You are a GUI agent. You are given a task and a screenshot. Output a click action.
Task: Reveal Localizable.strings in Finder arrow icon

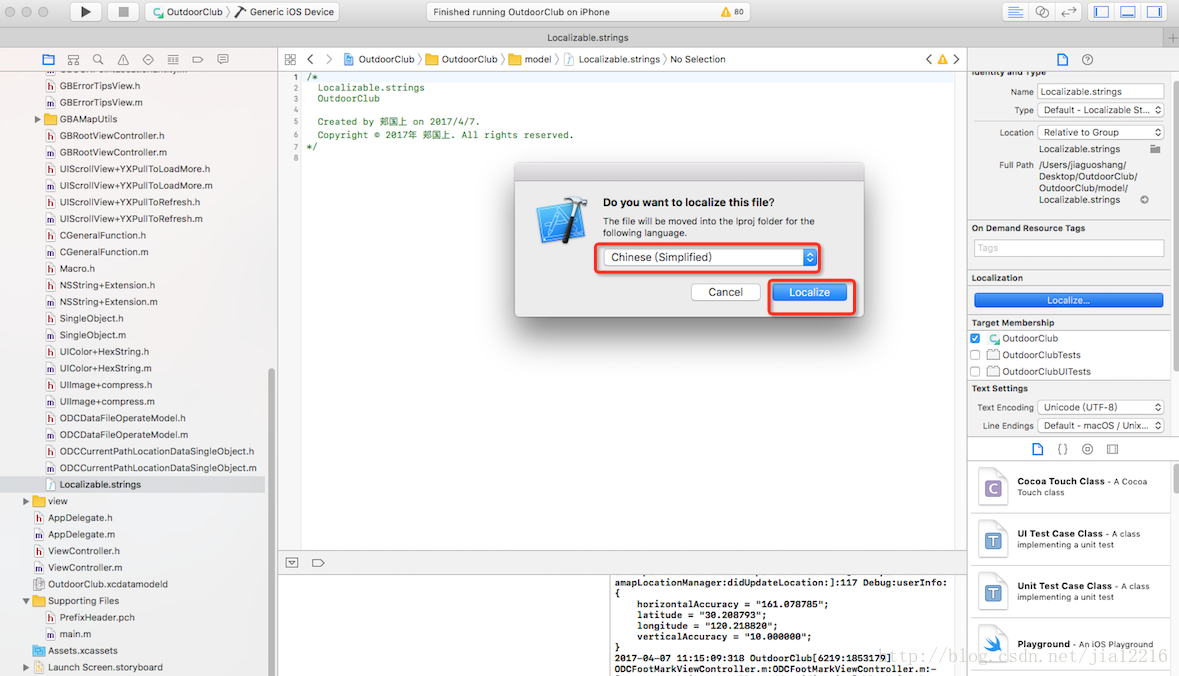pos(1144,200)
